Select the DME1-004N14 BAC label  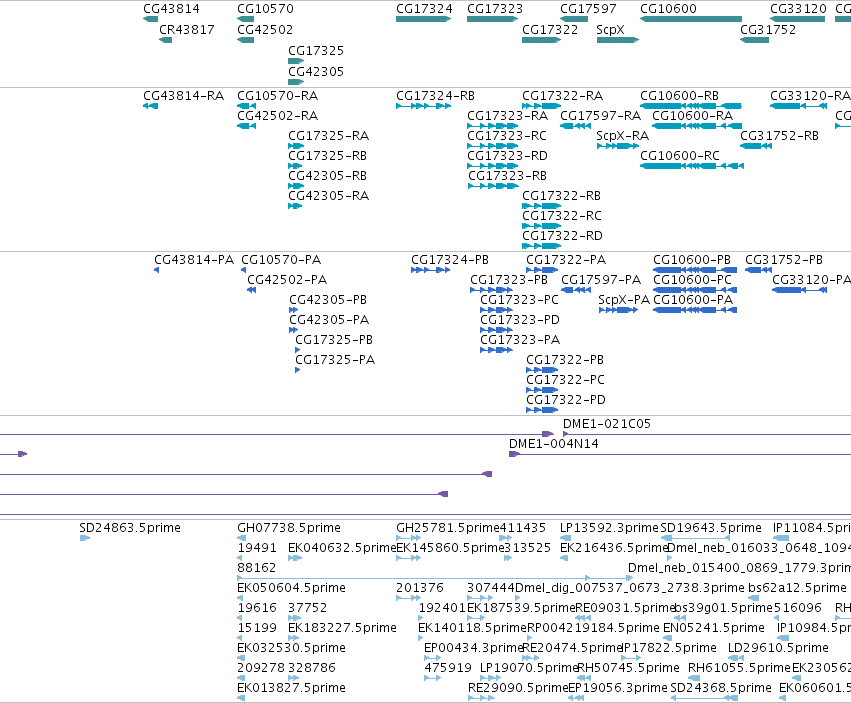pos(554,444)
